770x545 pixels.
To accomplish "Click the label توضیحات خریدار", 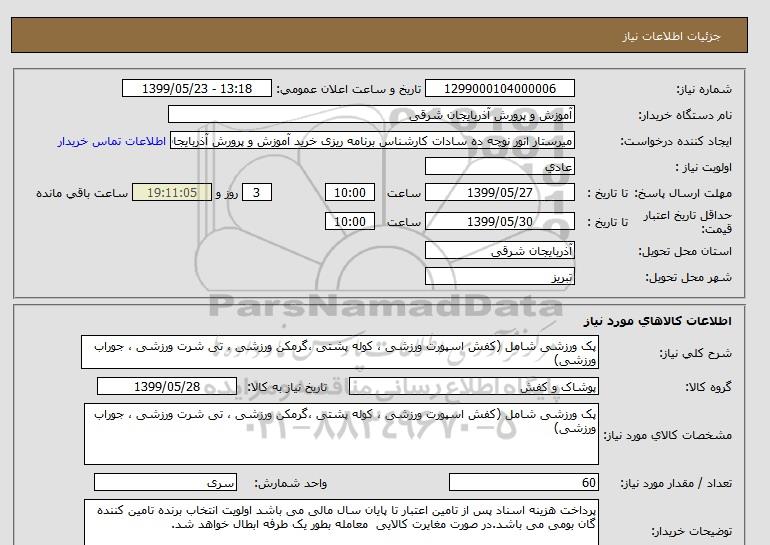I will click(x=691, y=531).
